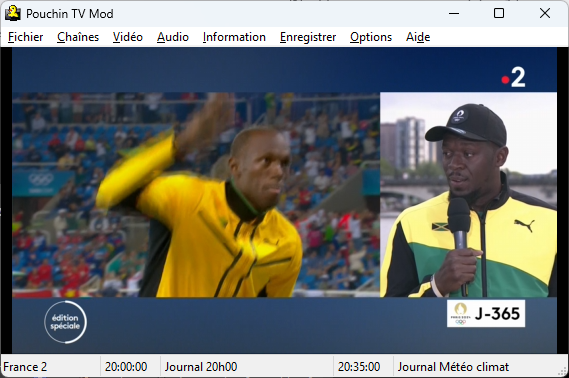Open the Aide menu
The image size is (569, 378).
point(418,37)
